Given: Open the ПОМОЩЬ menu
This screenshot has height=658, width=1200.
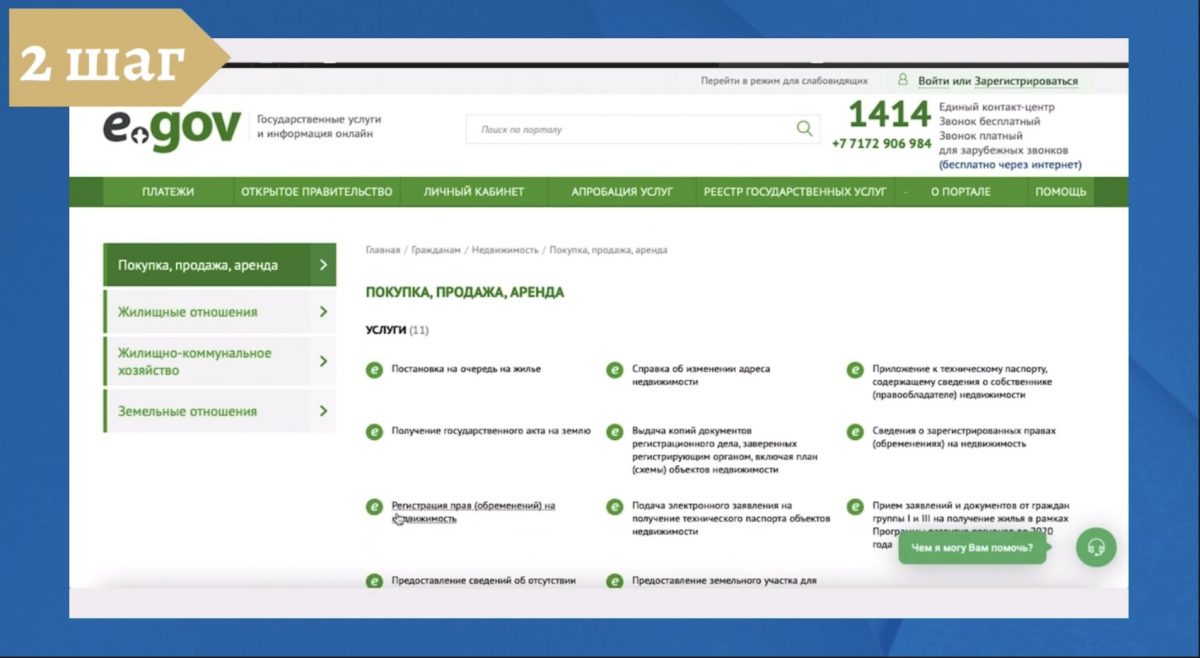Looking at the screenshot, I should point(1061,192).
